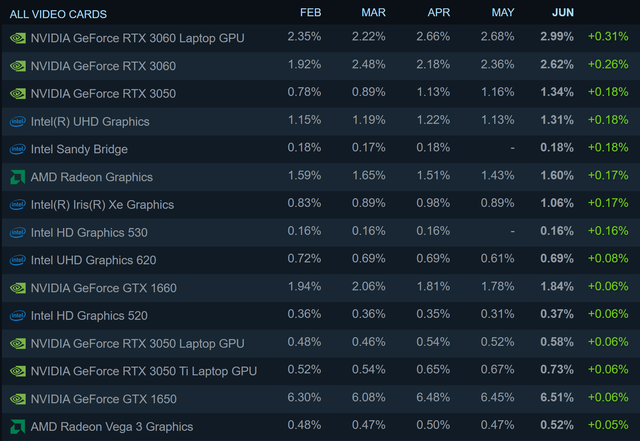Click Intel icon beside Intel HD Graphics 530
Image resolution: width=640 pixels, height=441 pixels.
point(17,233)
